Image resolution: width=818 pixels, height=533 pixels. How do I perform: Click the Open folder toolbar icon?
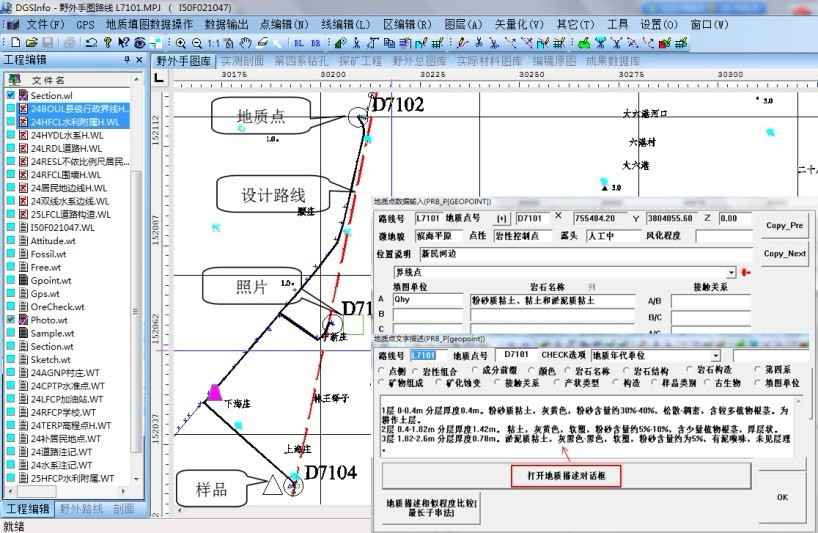(x=32, y=43)
